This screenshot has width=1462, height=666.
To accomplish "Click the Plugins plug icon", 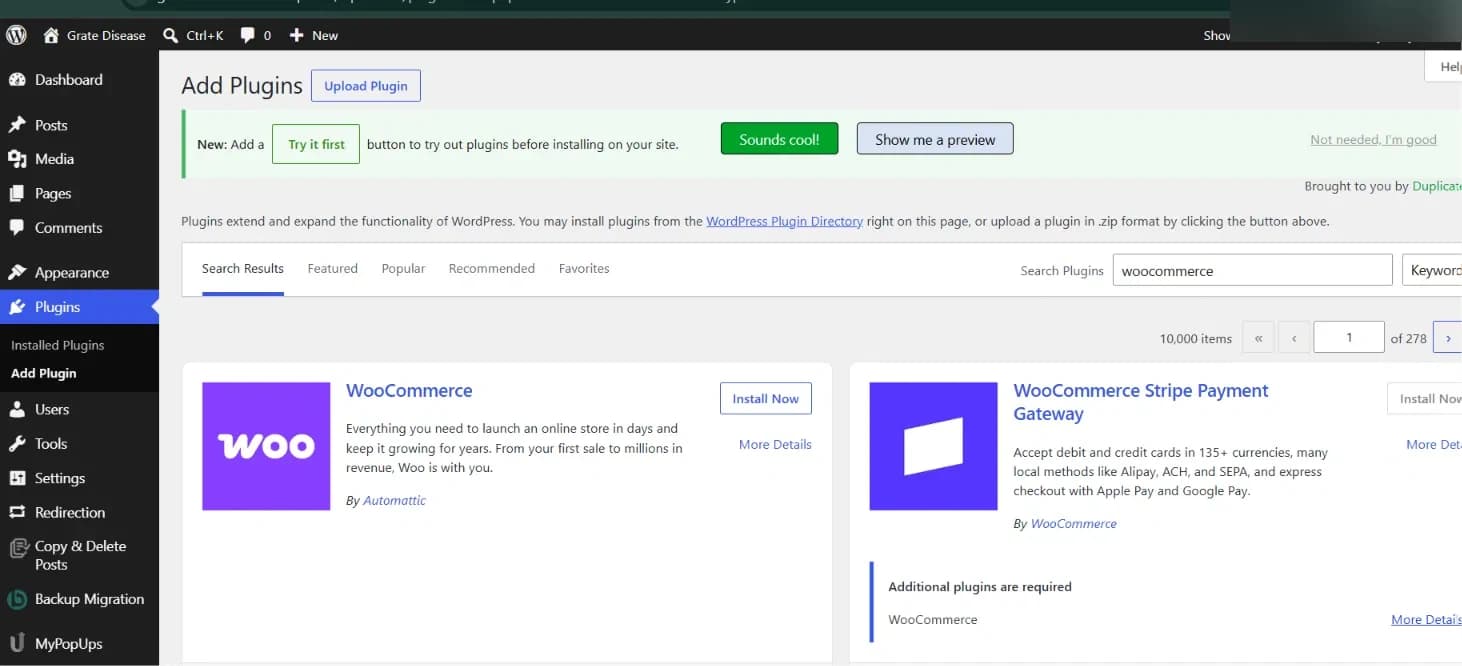I will [17, 307].
